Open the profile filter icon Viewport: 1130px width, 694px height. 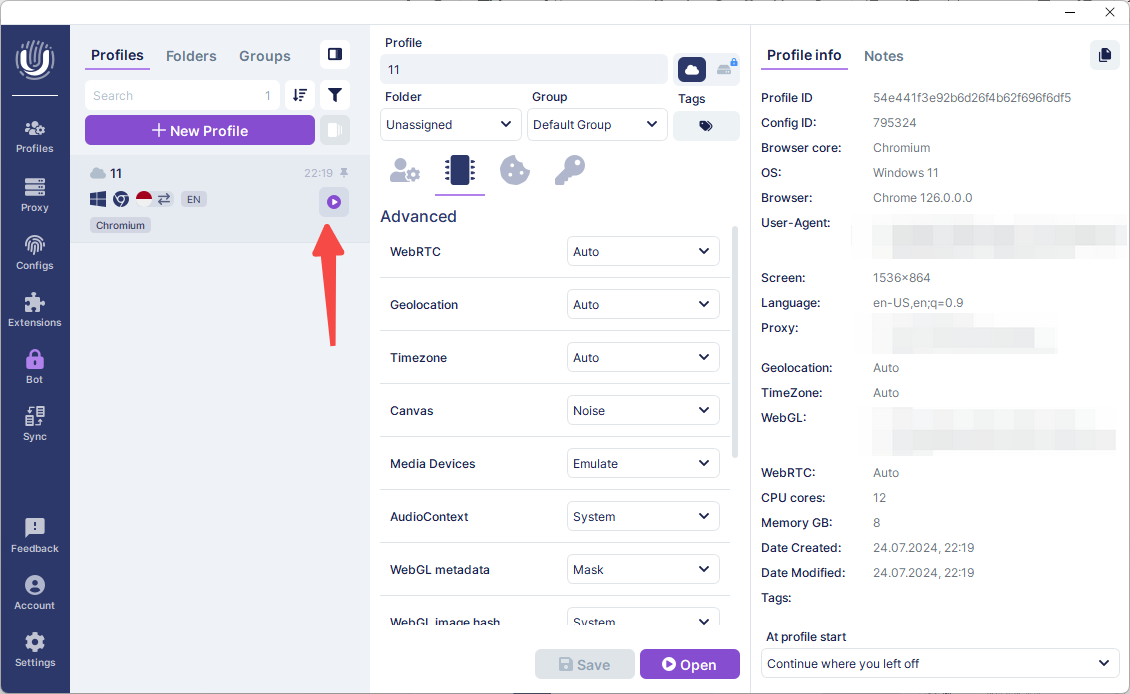(x=335, y=96)
